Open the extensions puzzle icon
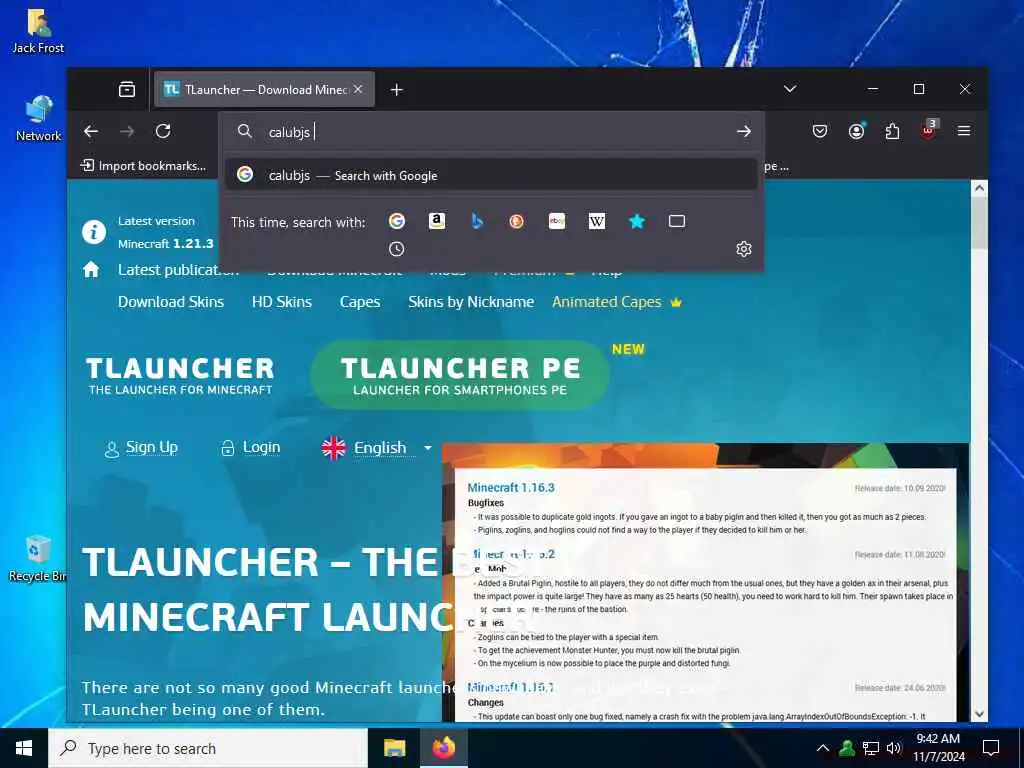Image resolution: width=1024 pixels, height=768 pixels. [x=892, y=131]
